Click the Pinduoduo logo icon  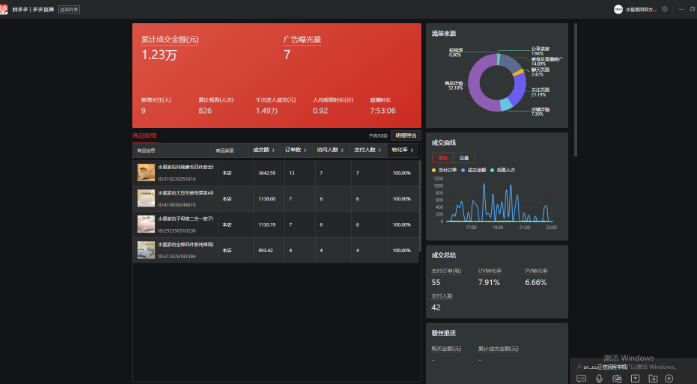tap(4, 9)
